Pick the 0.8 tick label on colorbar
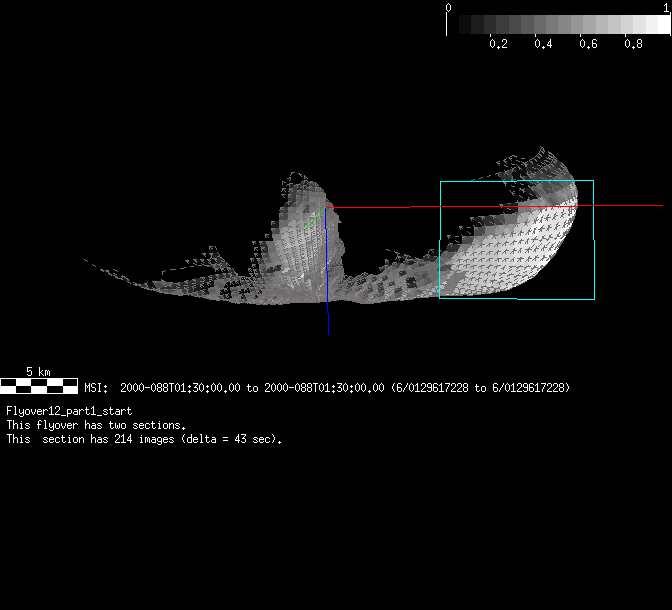Screen dimensions: 672x610 pos(632,44)
